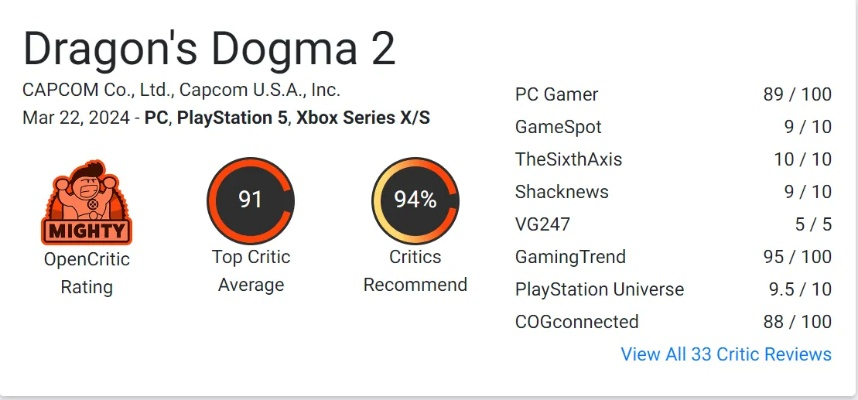Open the GameSpot review

(x=558, y=127)
